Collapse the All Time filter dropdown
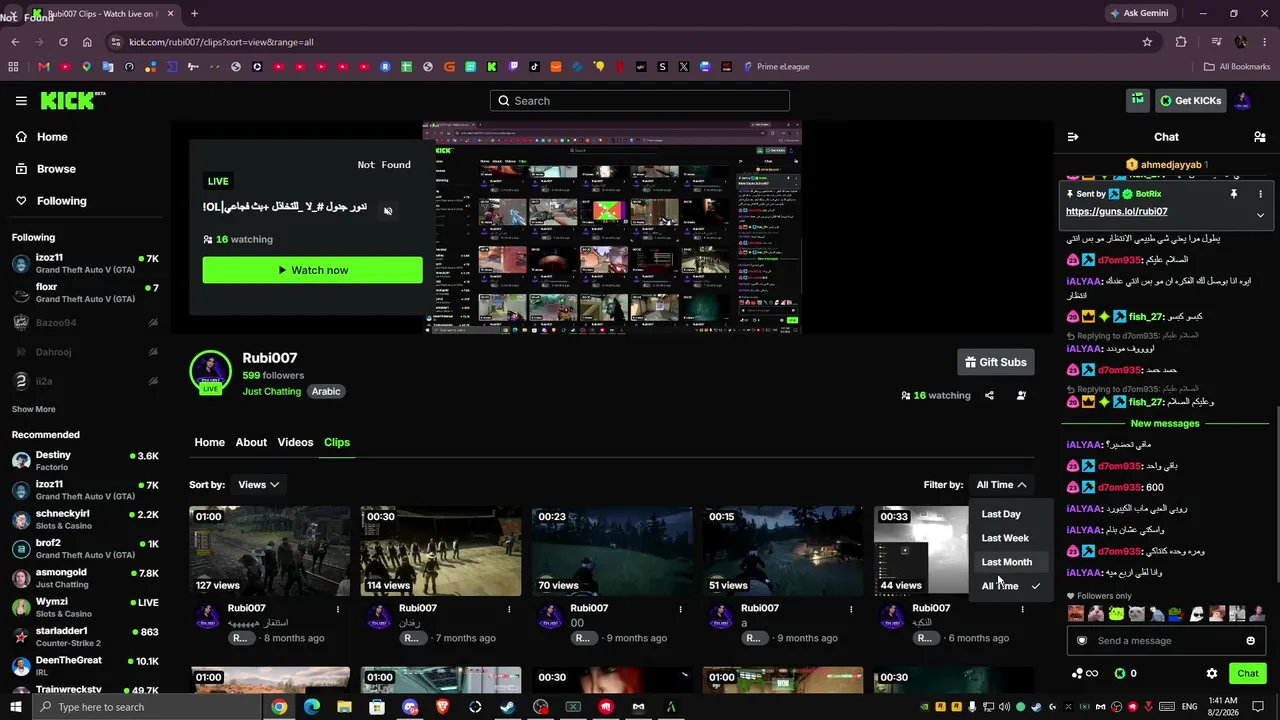 click(1002, 485)
